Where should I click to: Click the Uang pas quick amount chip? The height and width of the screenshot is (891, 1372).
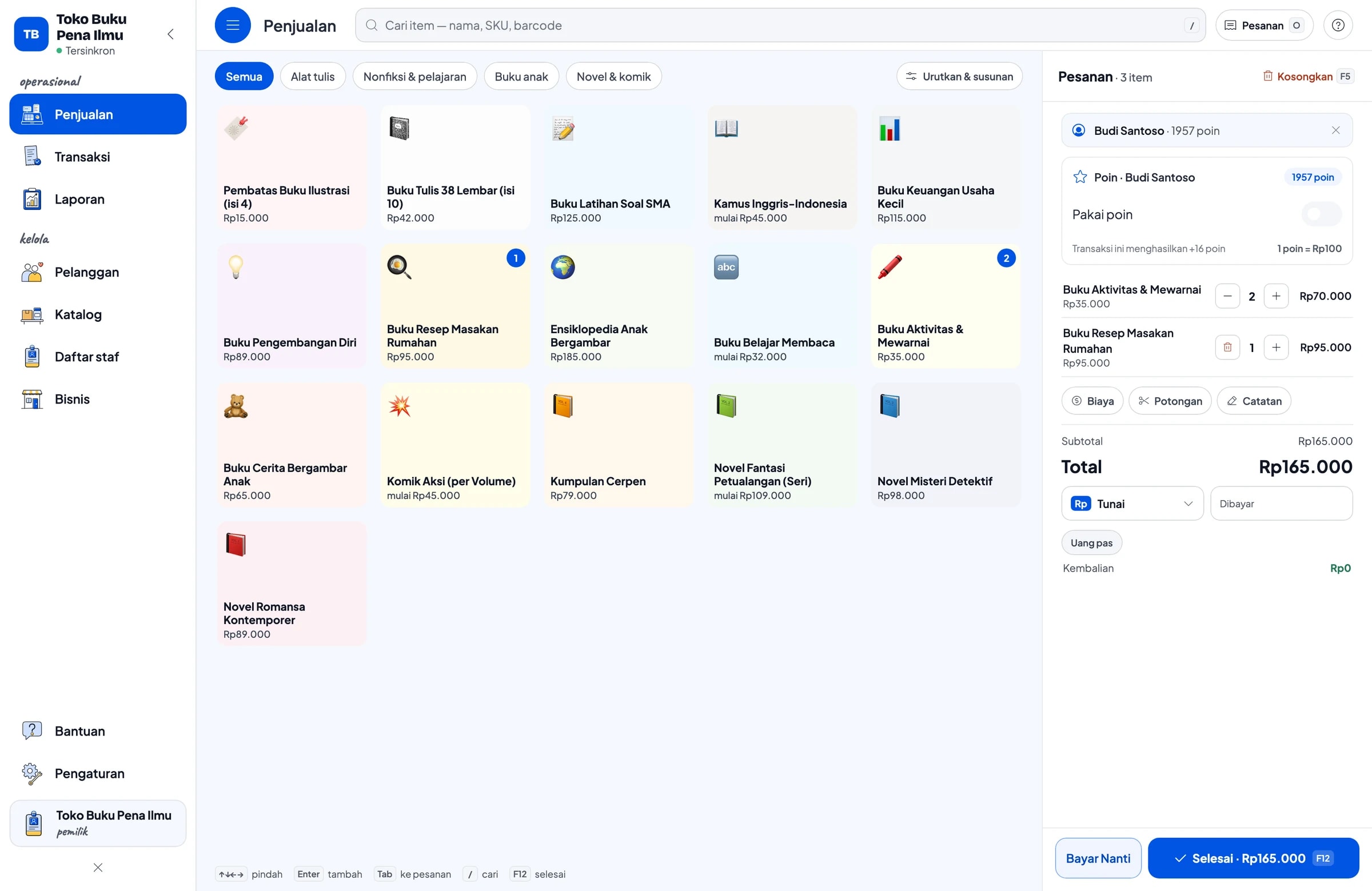point(1091,543)
